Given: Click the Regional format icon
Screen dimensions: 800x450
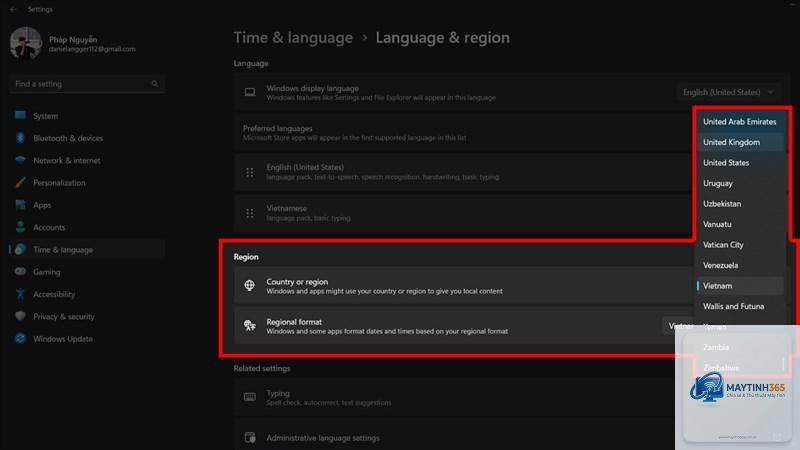Looking at the screenshot, I should point(249,326).
